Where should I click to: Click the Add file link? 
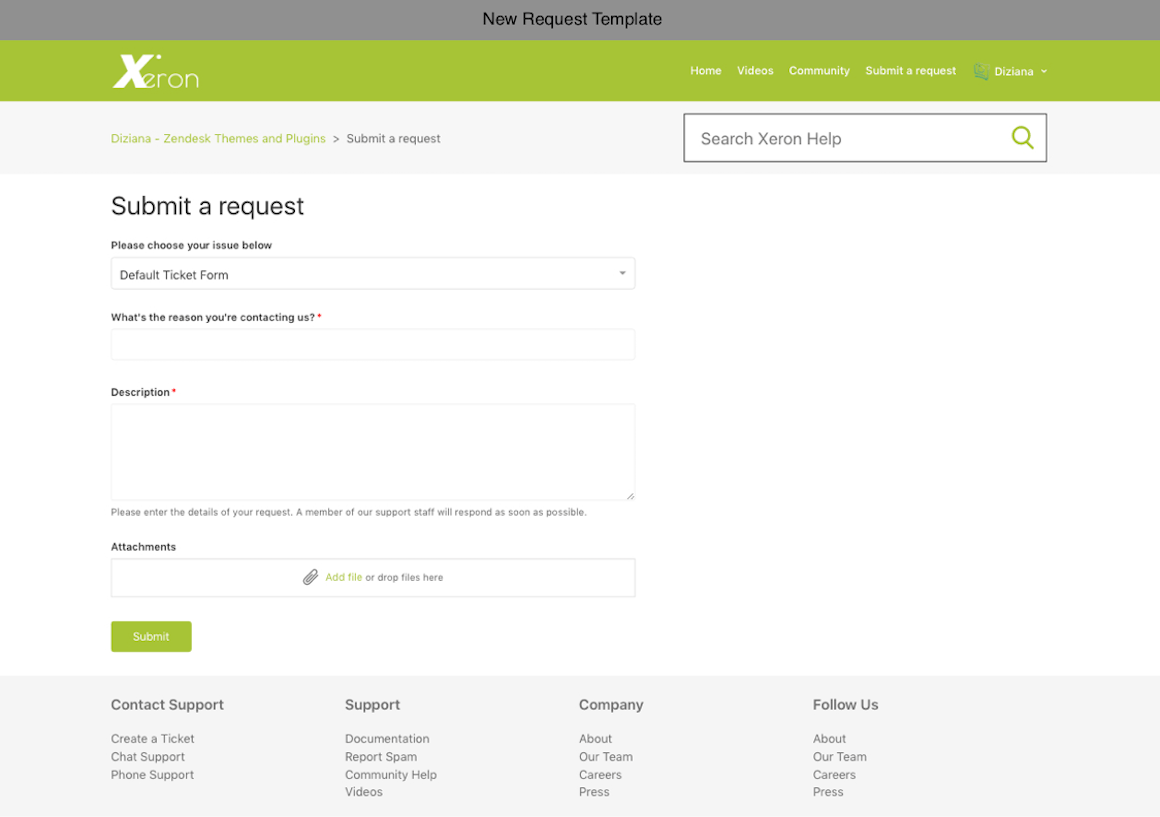click(x=343, y=578)
